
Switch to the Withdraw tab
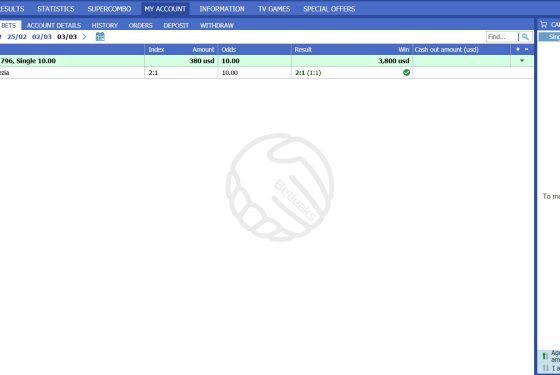217,25
